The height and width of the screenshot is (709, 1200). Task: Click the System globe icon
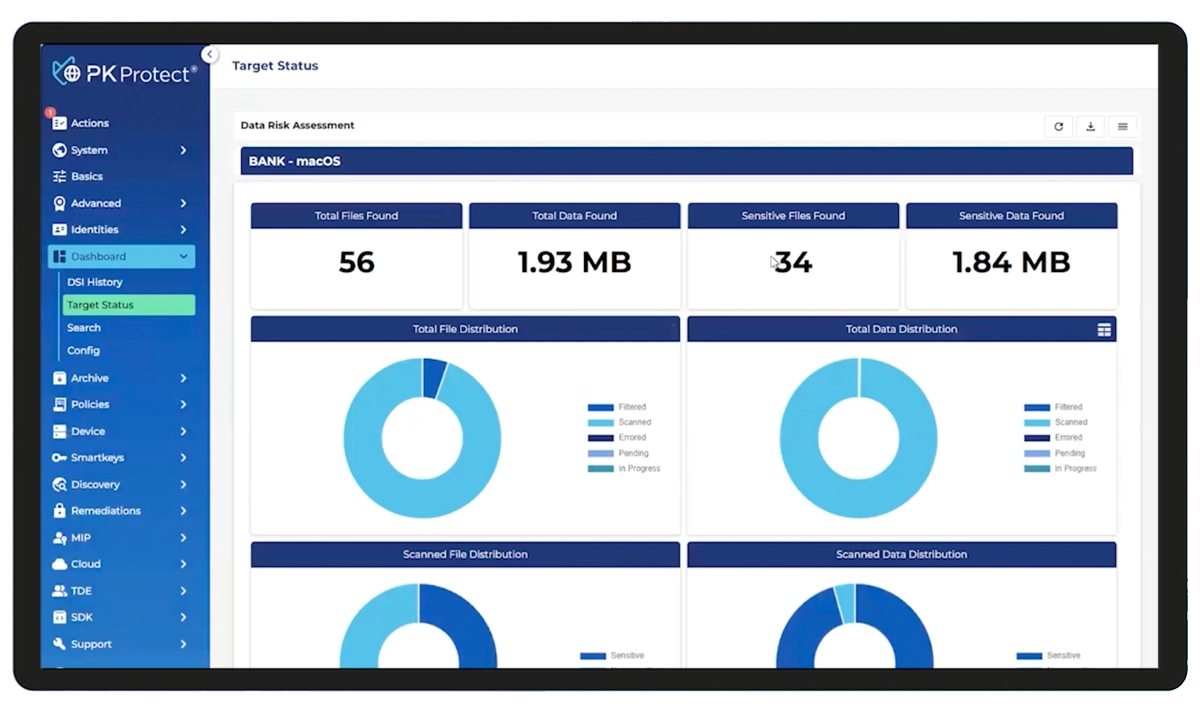(59, 150)
